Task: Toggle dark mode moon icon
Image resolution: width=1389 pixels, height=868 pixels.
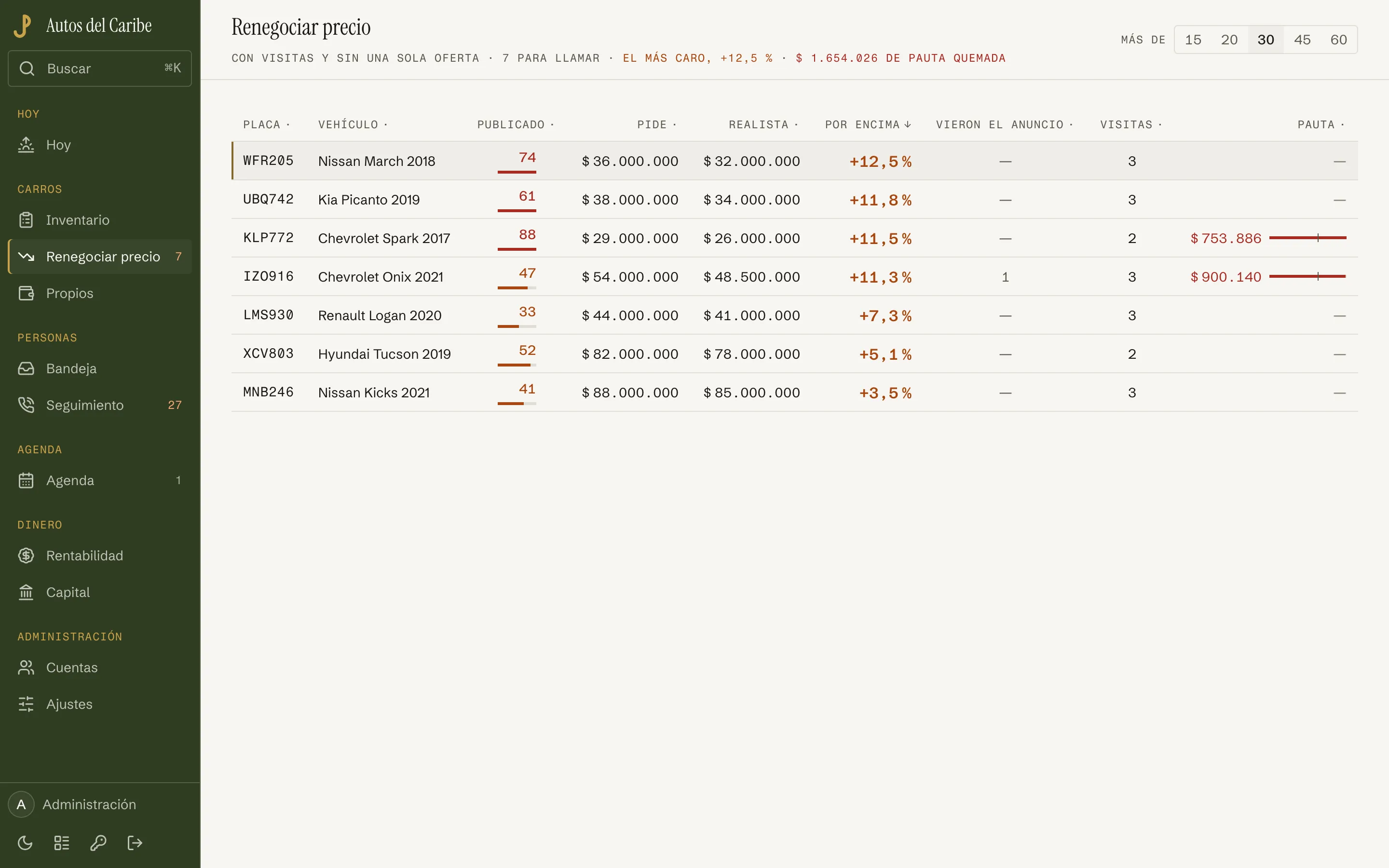Action: pos(25,843)
